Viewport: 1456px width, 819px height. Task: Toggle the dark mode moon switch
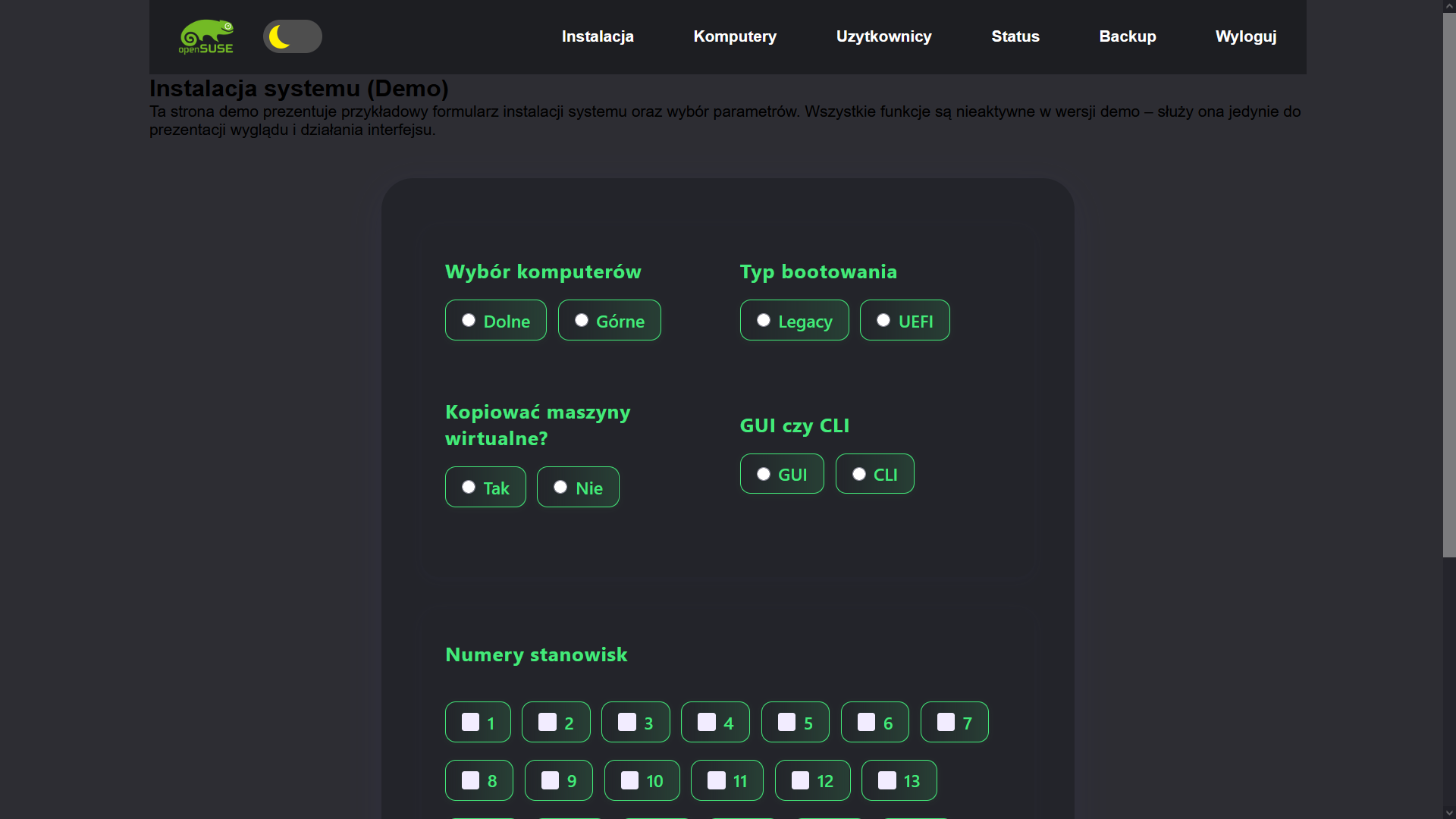[x=293, y=36]
